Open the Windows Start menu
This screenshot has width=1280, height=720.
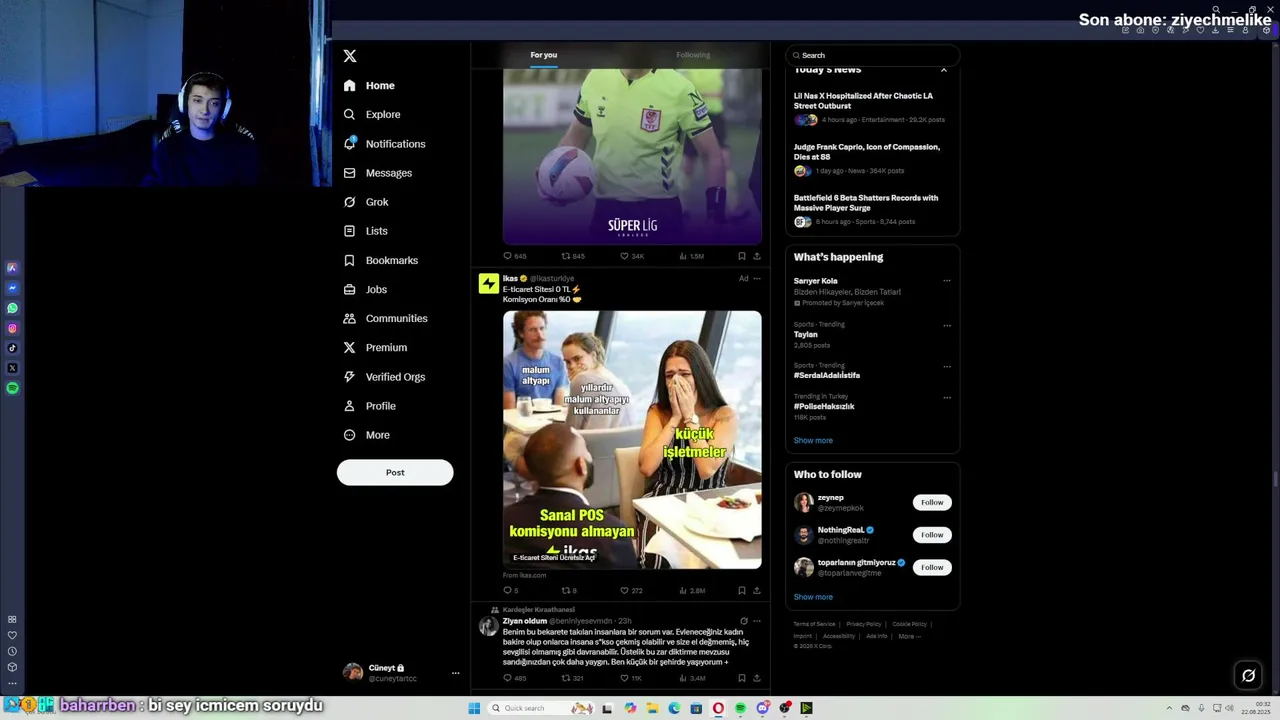pos(474,708)
